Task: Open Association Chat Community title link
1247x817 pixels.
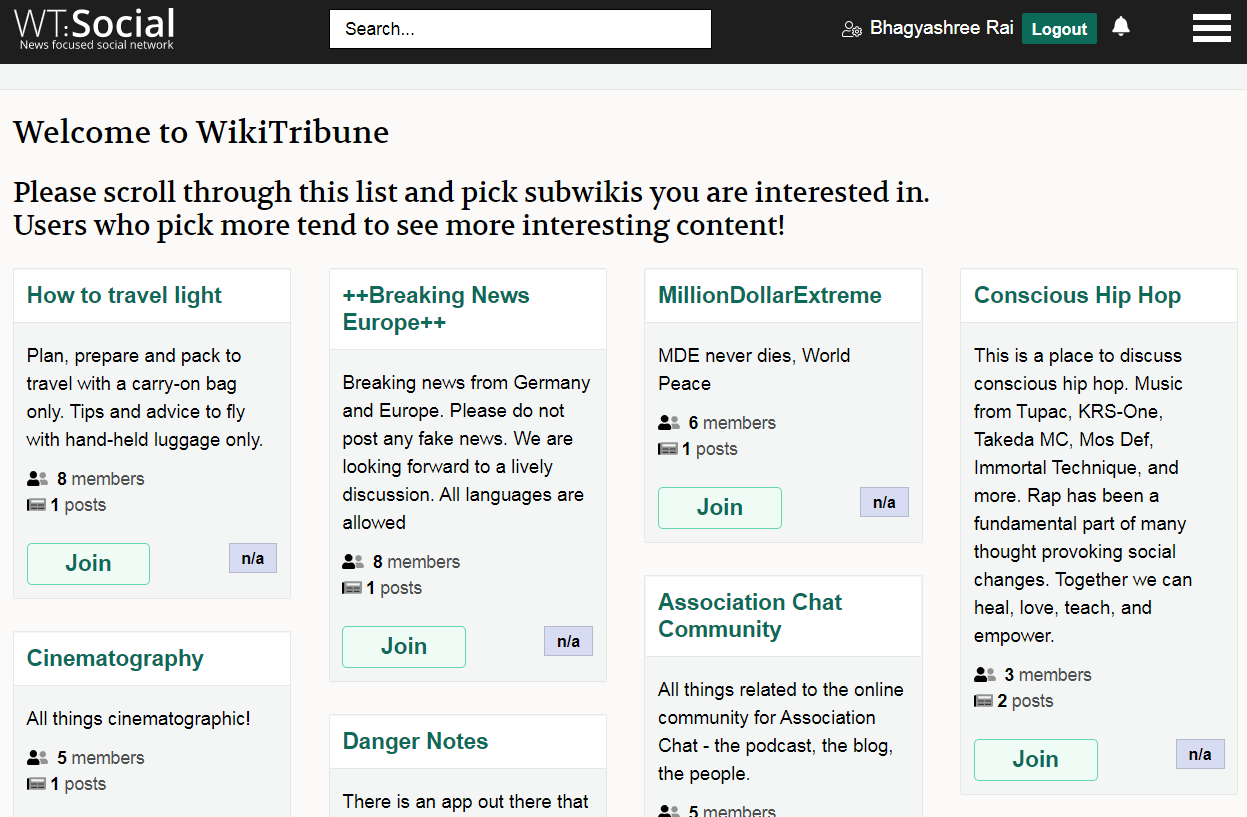Action: point(750,616)
